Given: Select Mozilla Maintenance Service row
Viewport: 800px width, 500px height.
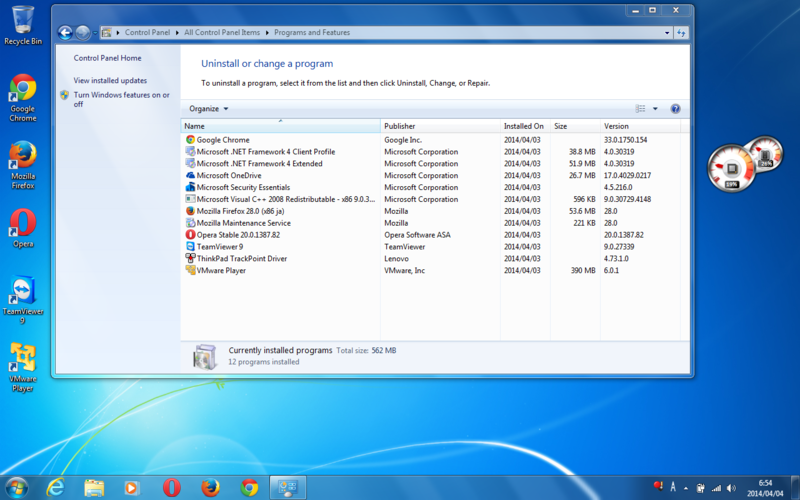Looking at the screenshot, I should pos(430,222).
